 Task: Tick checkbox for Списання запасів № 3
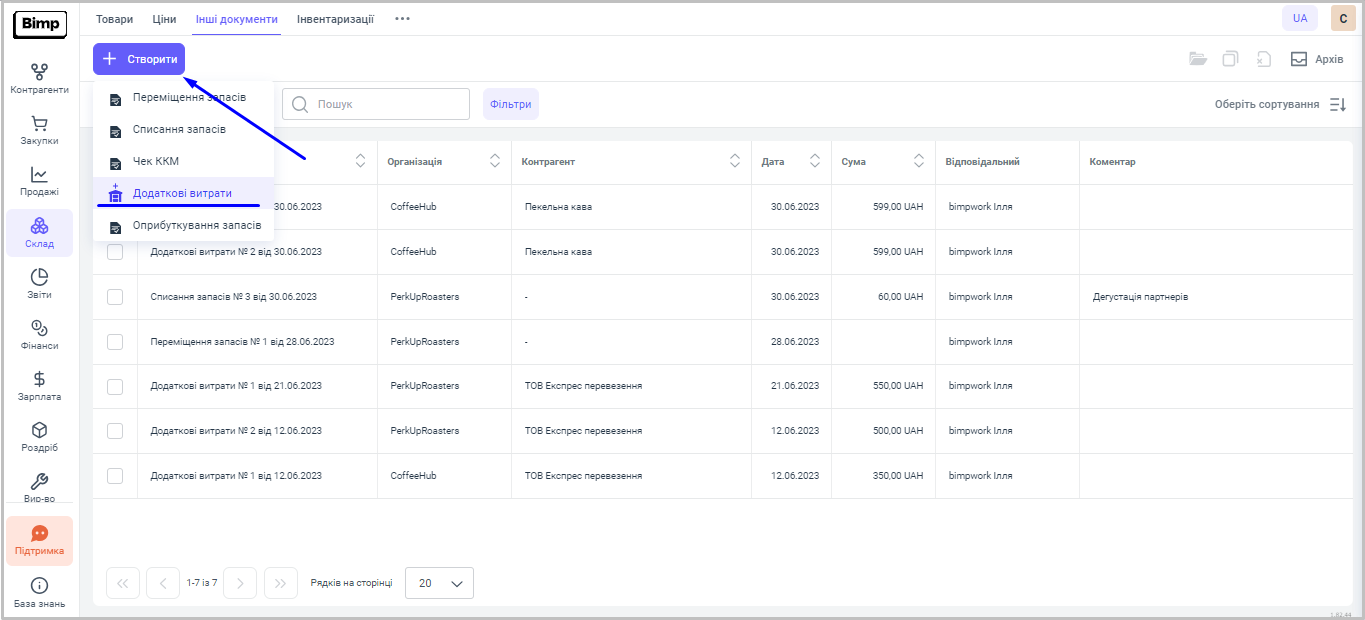tap(115, 297)
